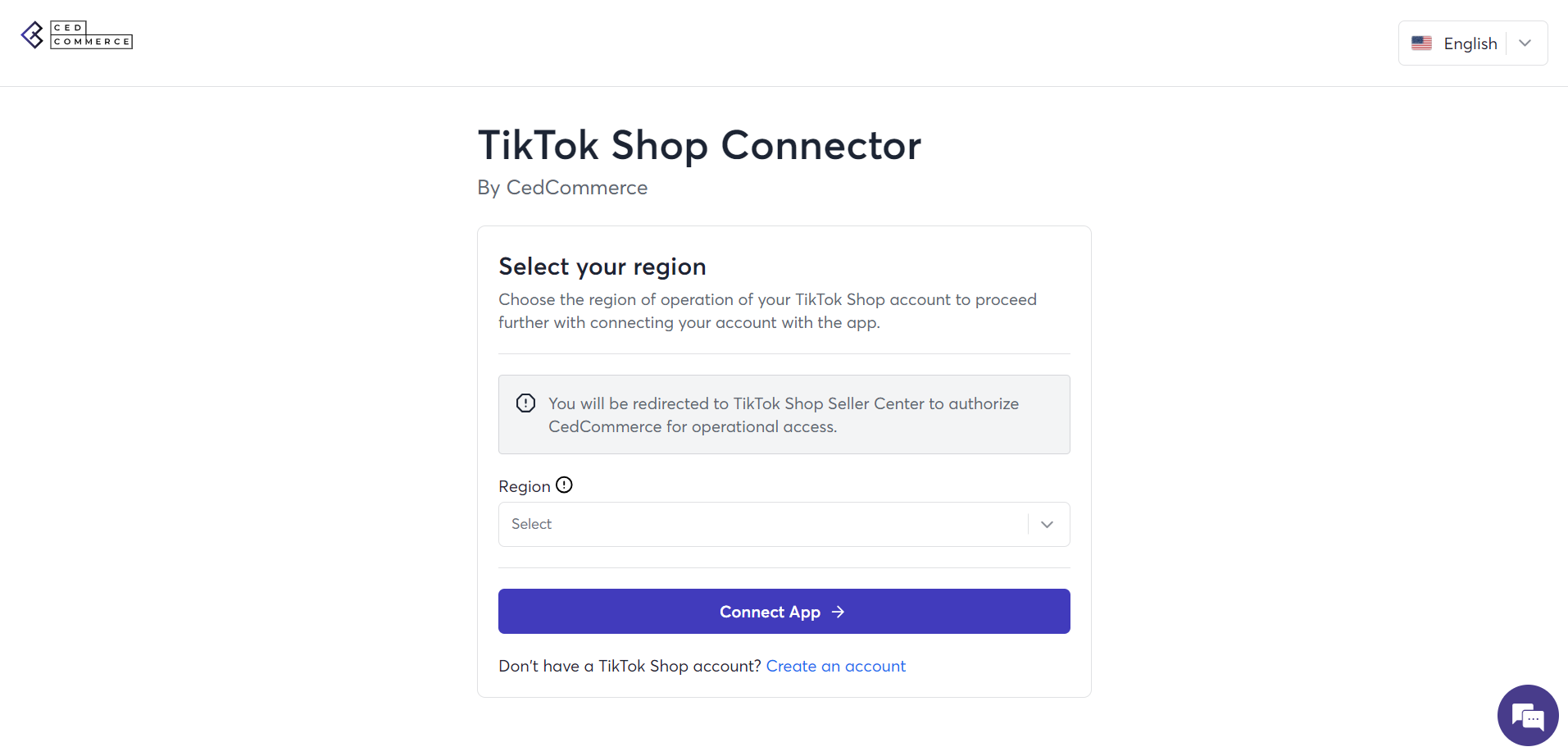Click the Connect App button
Image resolution: width=1568 pixels, height=756 pixels.
click(x=784, y=611)
